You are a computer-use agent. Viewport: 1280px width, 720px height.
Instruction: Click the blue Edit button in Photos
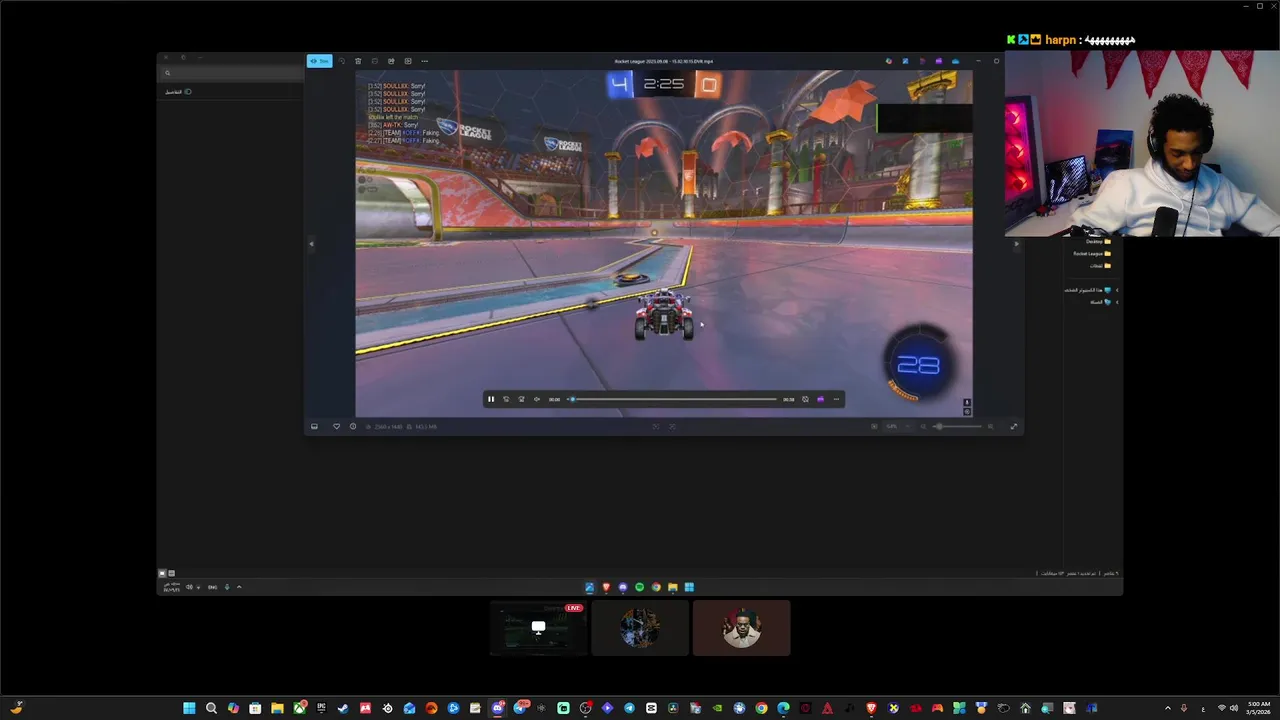point(319,61)
